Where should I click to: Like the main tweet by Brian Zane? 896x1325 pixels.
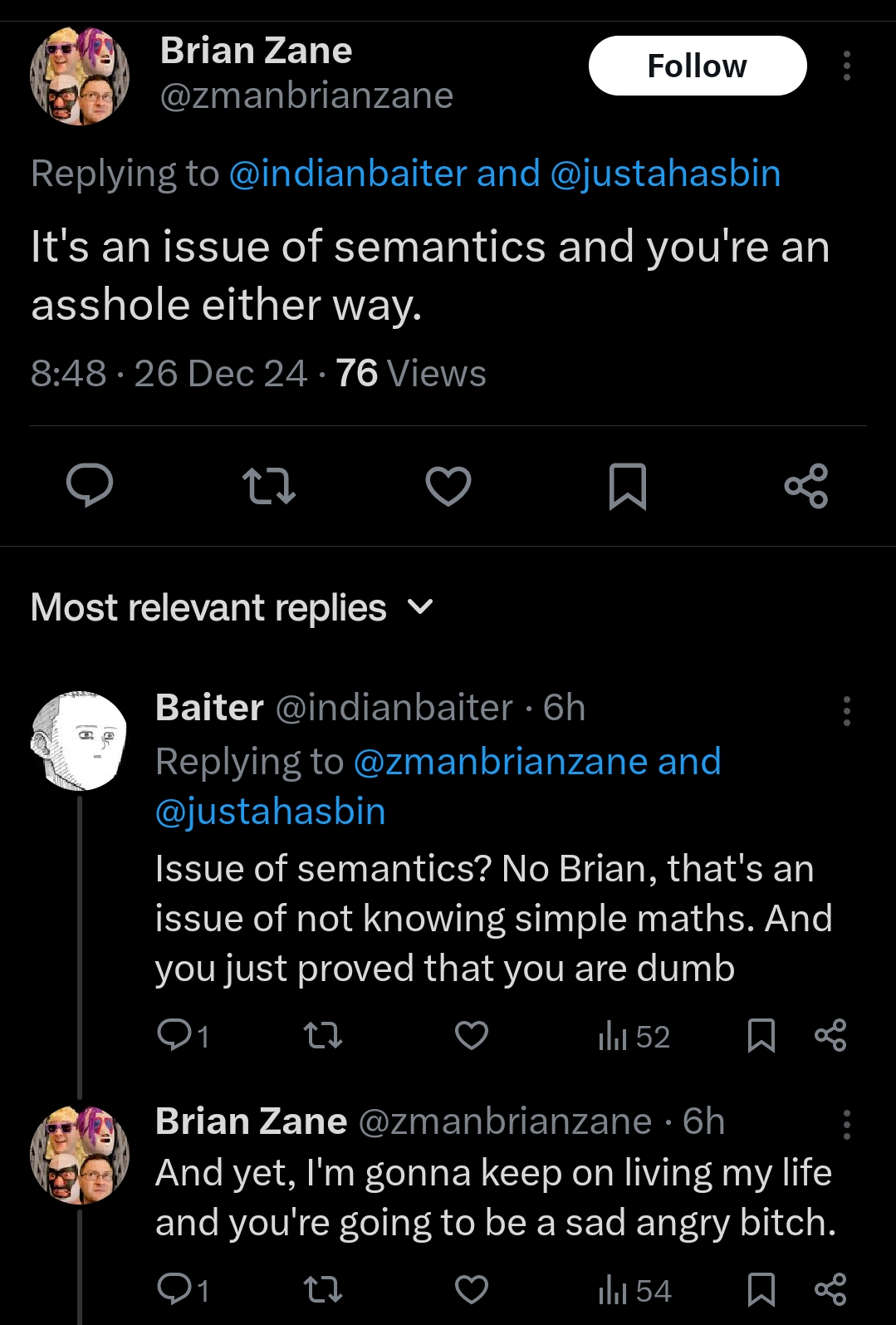pyautogui.click(x=448, y=487)
